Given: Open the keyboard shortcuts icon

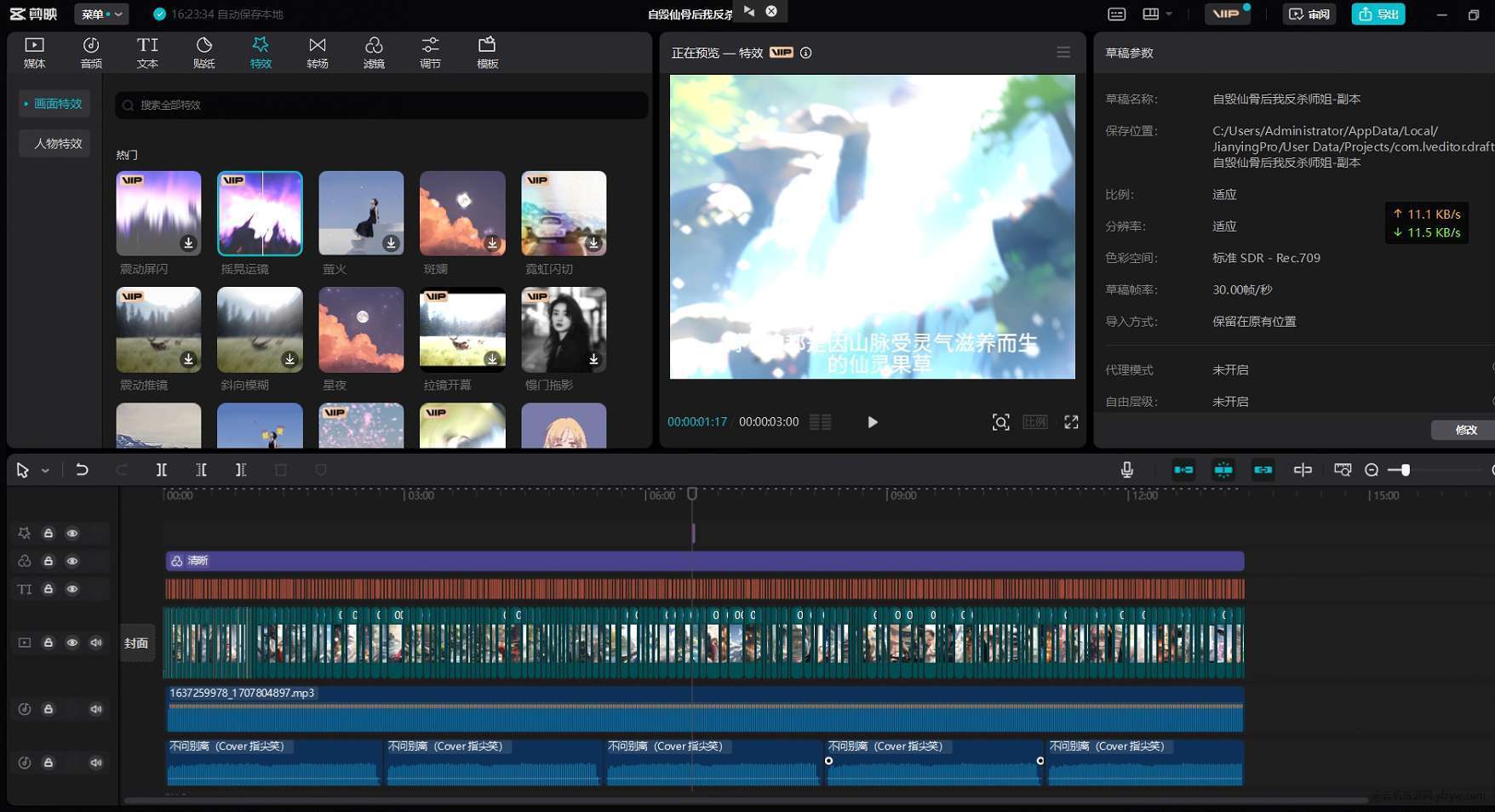Looking at the screenshot, I should [x=1116, y=14].
